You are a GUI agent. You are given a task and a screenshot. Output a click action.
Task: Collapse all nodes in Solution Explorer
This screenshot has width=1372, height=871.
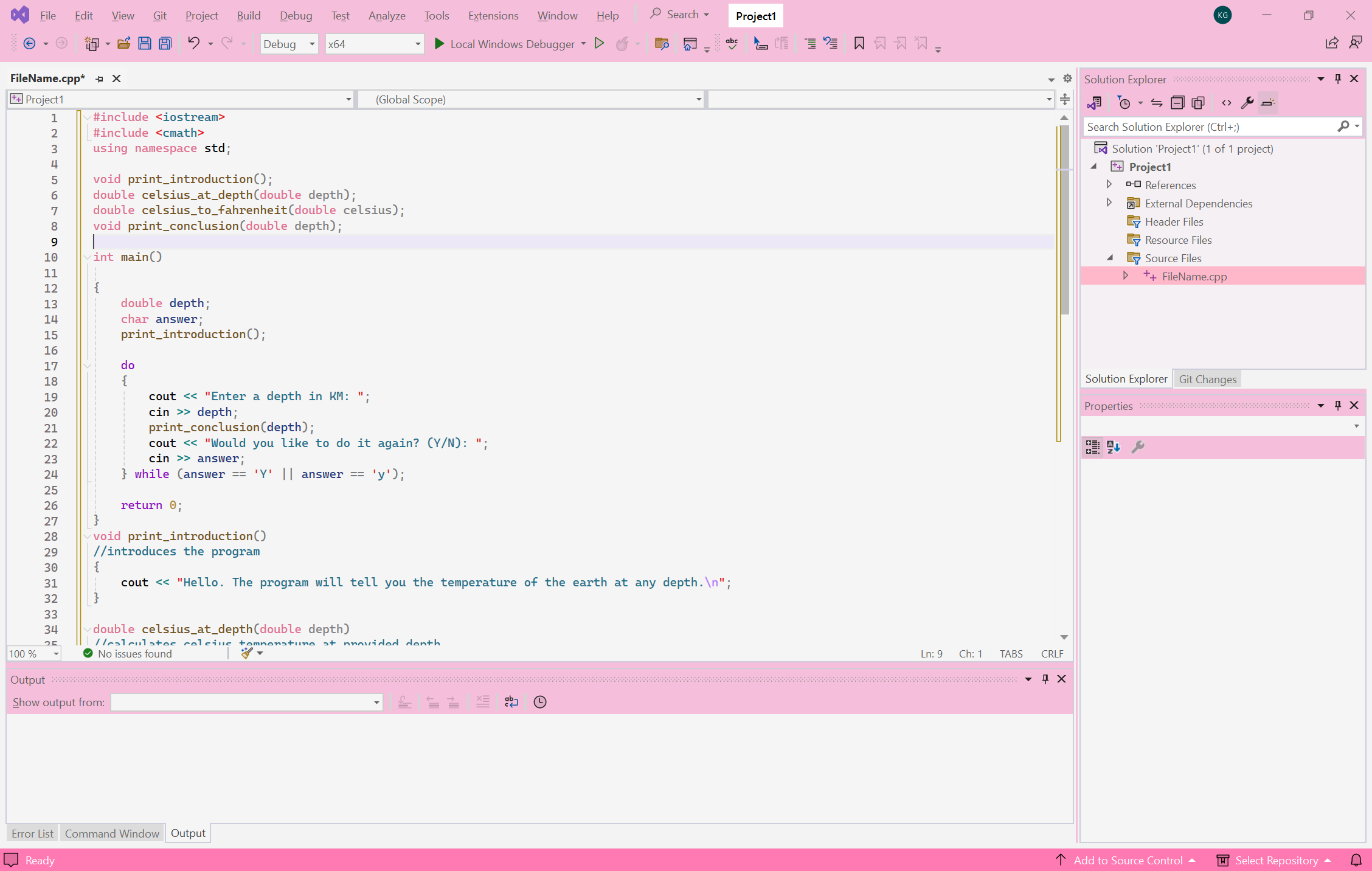(1177, 103)
